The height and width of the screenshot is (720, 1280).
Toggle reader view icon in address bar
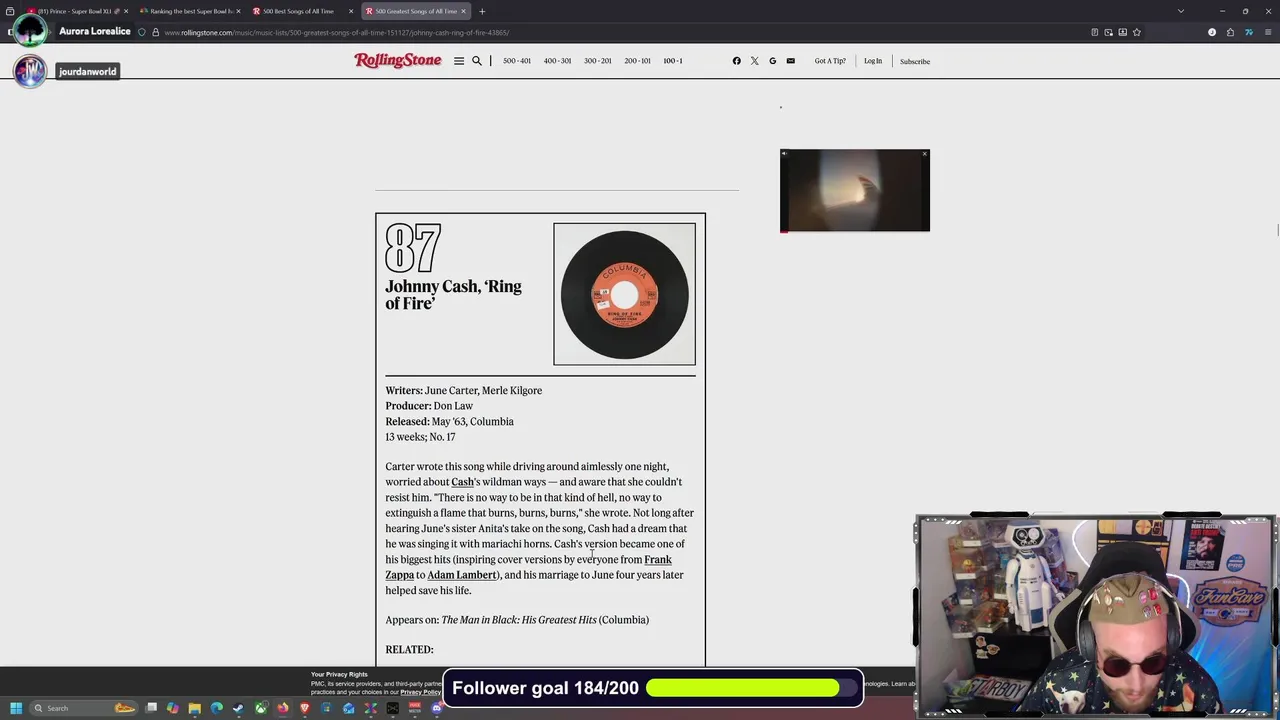(x=1094, y=32)
